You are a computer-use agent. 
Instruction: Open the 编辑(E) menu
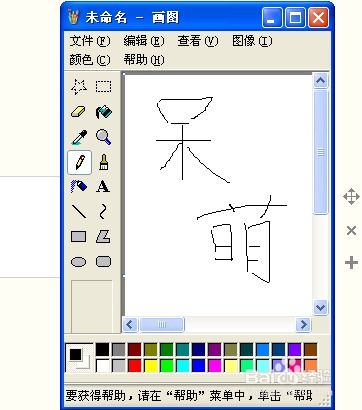(x=144, y=41)
